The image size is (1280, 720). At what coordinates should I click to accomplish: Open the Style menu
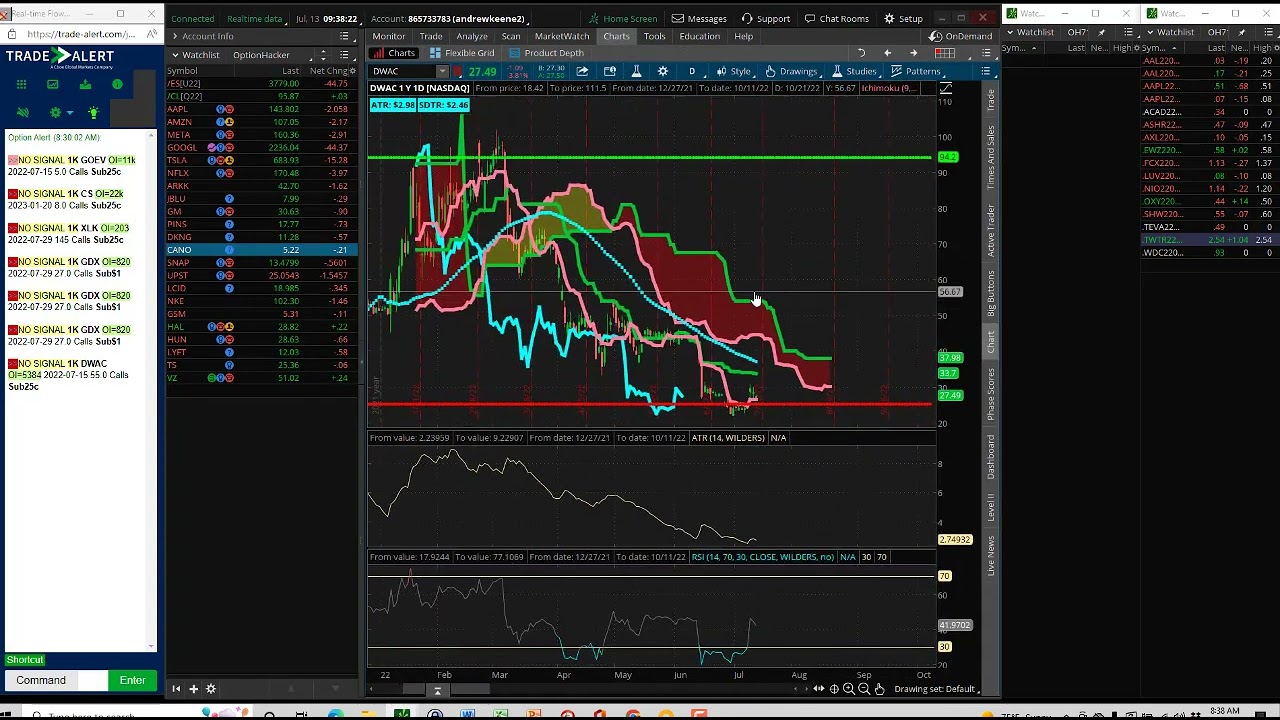tap(734, 71)
